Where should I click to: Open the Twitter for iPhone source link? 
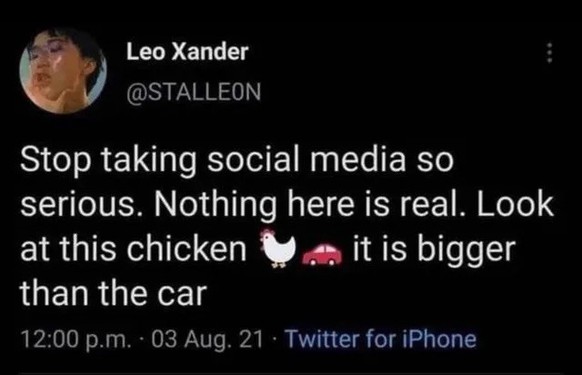380,339
